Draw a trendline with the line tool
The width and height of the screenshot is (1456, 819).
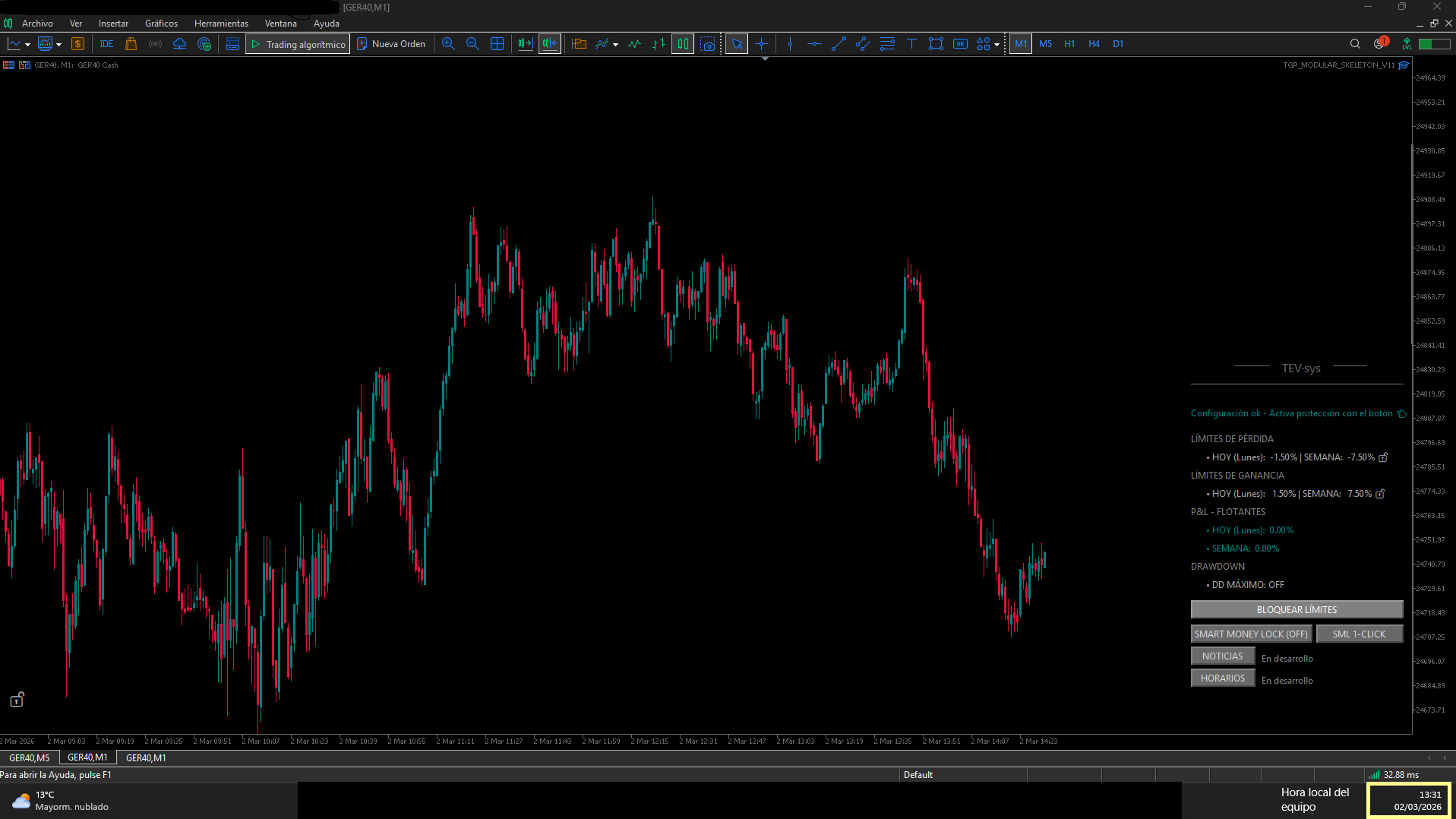[x=839, y=44]
